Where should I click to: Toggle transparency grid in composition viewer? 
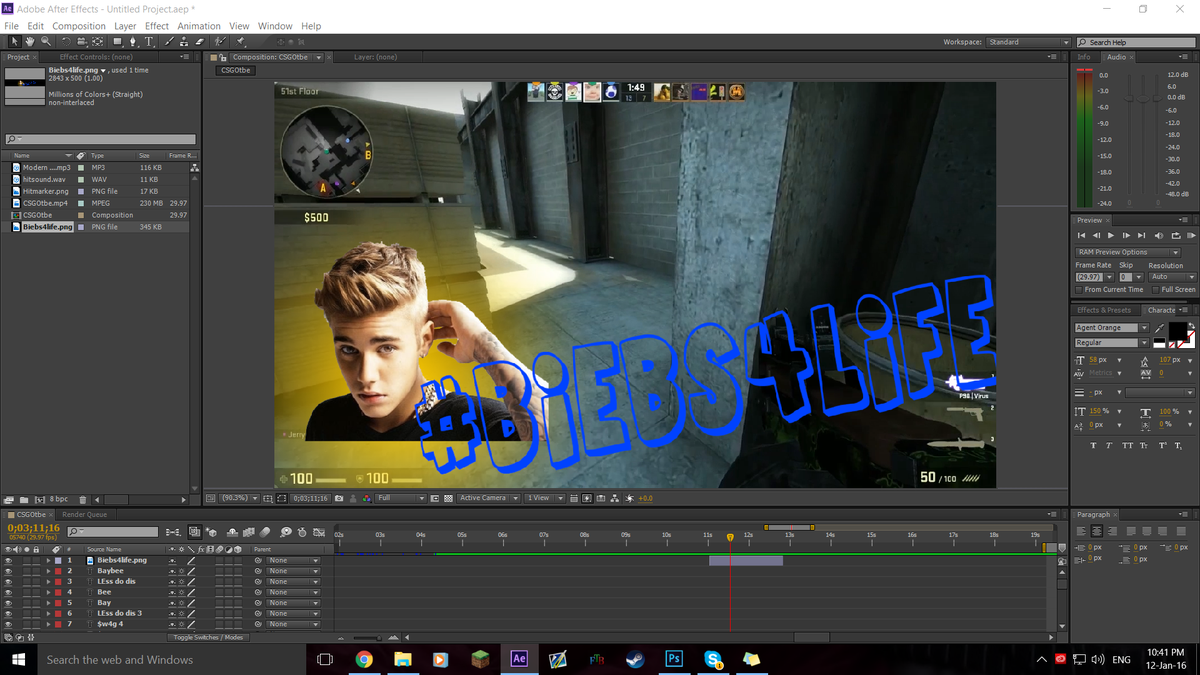coord(448,498)
